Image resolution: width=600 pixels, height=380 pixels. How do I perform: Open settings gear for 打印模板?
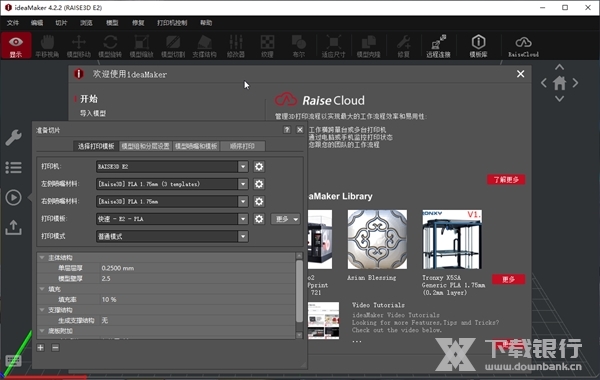coord(259,219)
